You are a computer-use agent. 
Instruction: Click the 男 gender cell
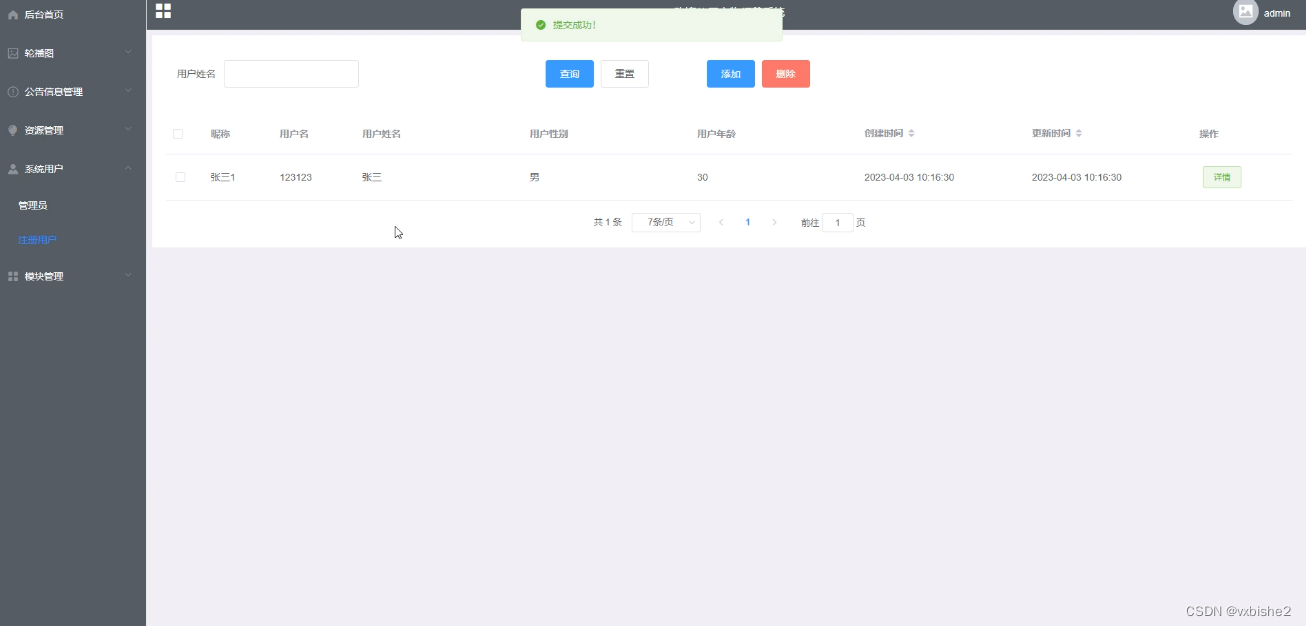pyautogui.click(x=535, y=177)
